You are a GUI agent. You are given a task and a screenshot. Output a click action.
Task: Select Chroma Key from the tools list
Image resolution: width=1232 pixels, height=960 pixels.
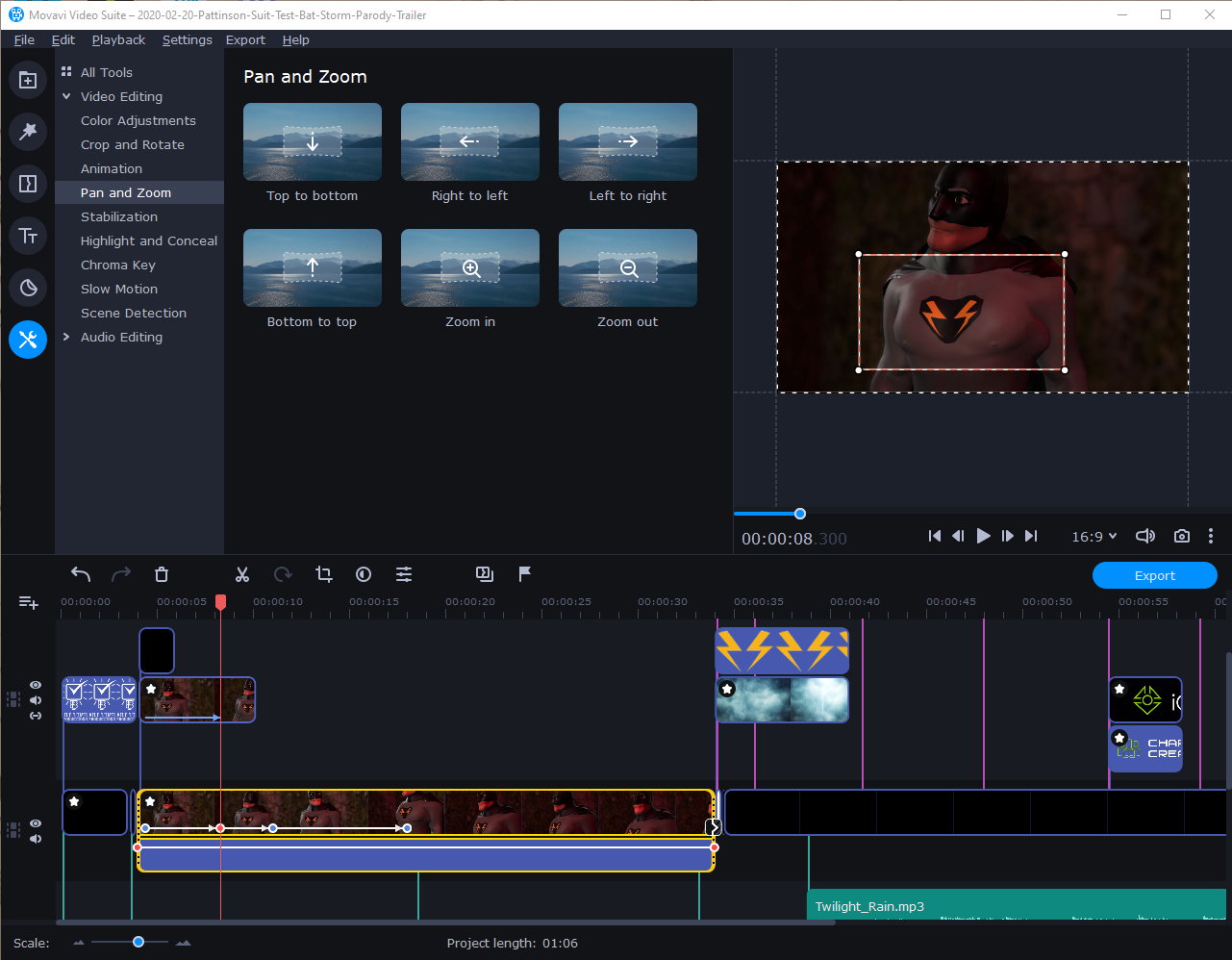click(x=117, y=265)
